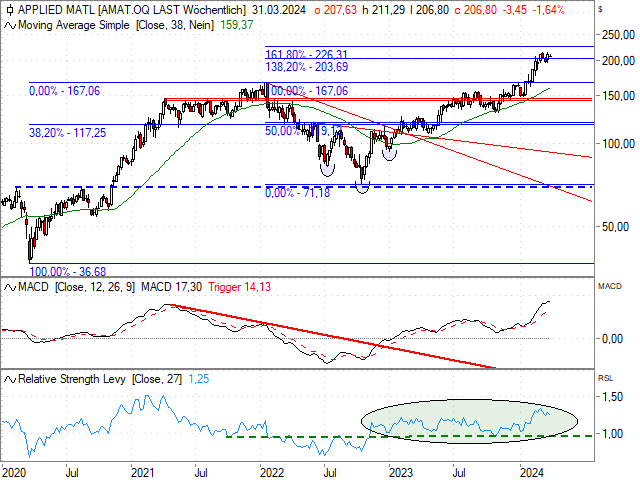Image resolution: width=640 pixels, height=480 pixels.
Task: Select Fibonacci label 161,80% - 226,31
Action: coord(307,54)
